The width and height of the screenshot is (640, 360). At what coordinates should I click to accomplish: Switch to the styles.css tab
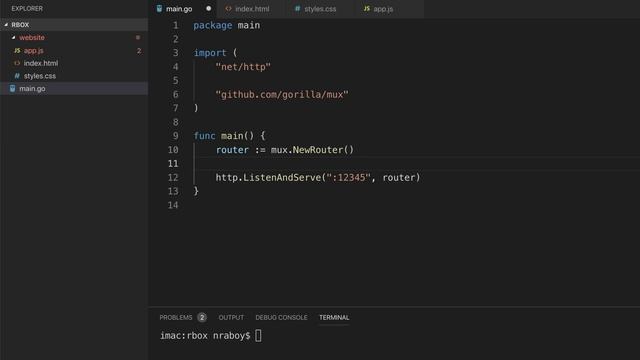[320, 9]
